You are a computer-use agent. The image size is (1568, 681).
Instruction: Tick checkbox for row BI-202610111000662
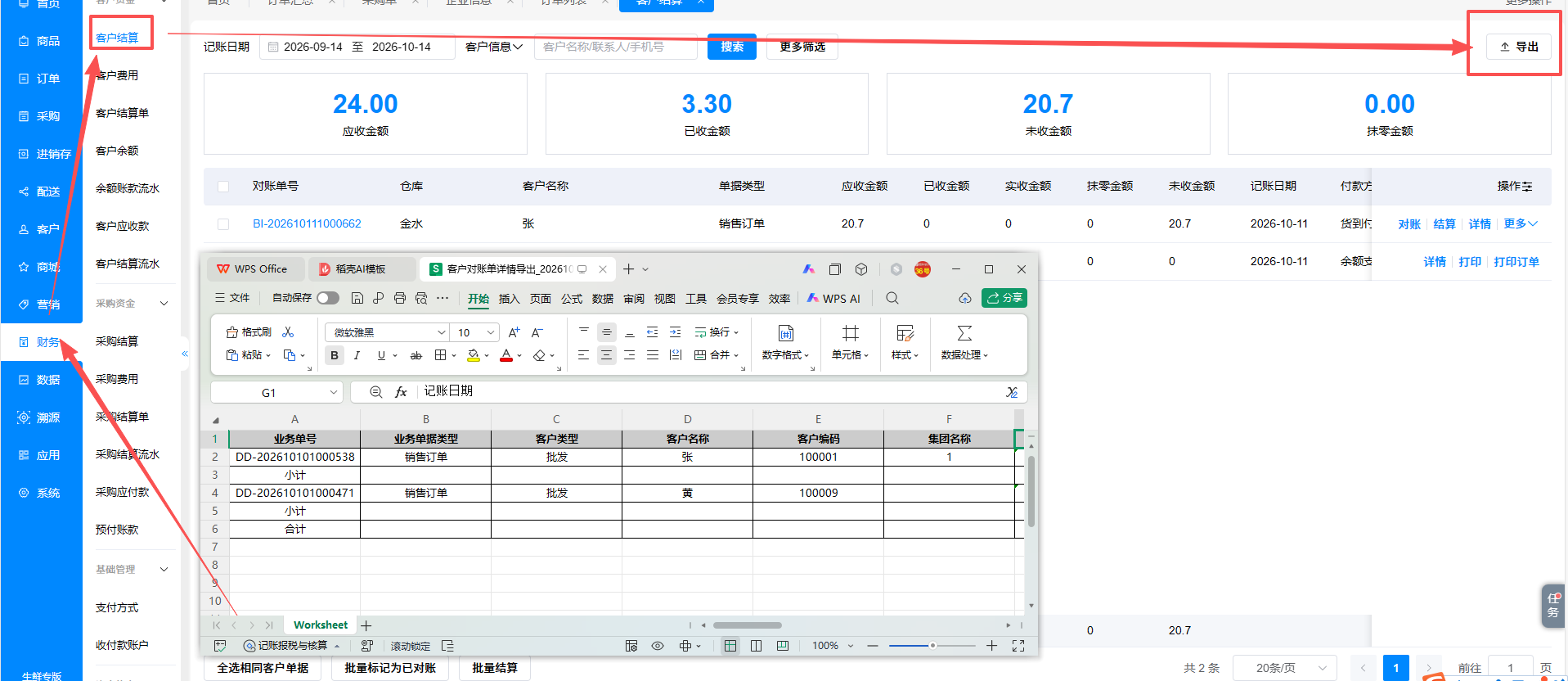[x=223, y=223]
